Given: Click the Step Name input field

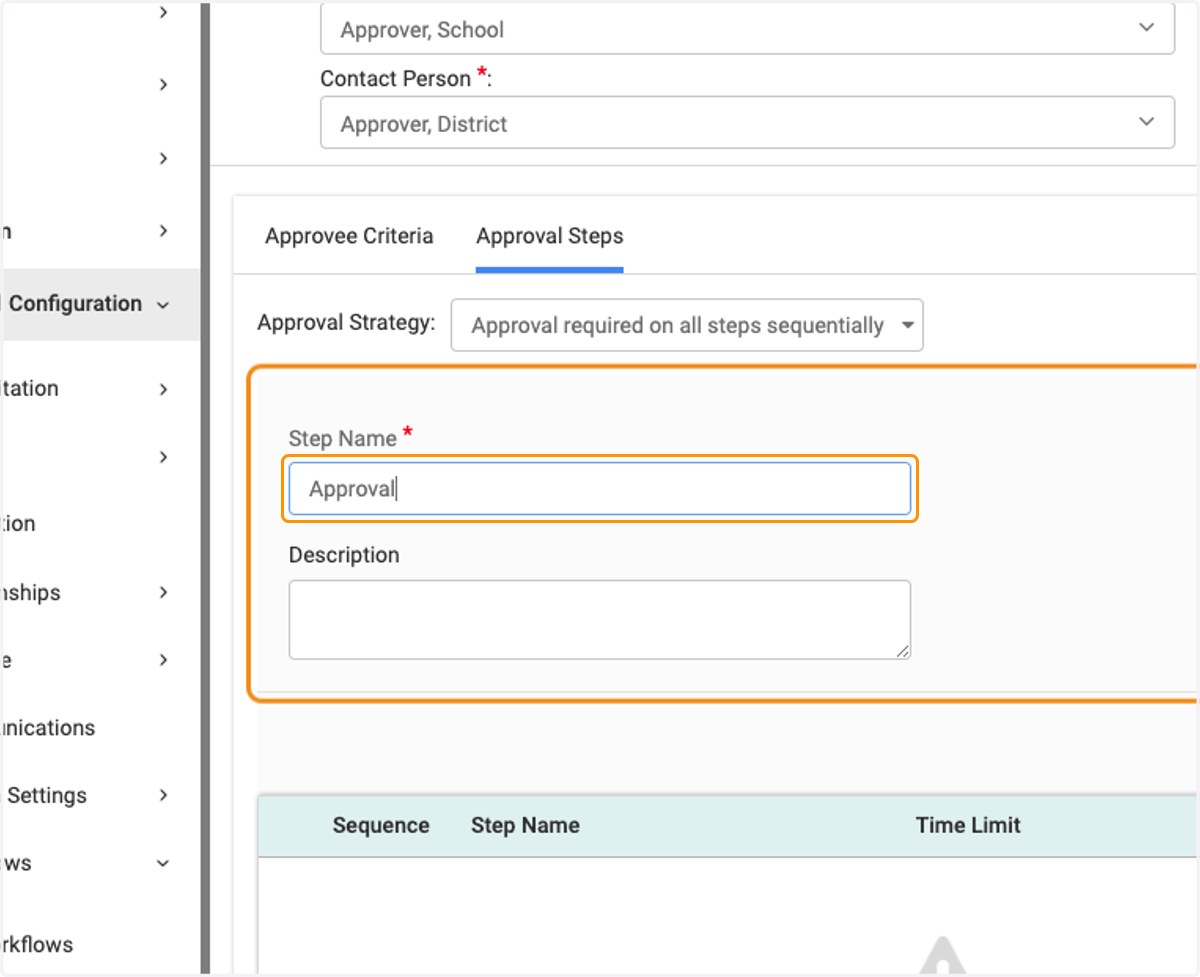Looking at the screenshot, I should 600,489.
